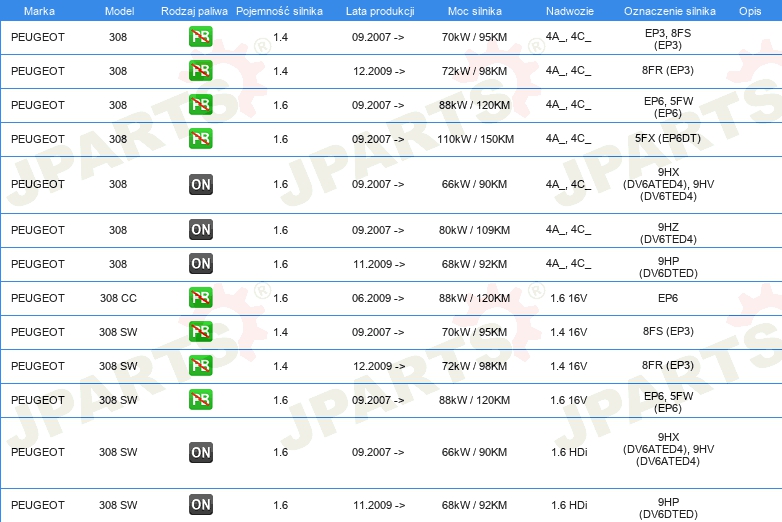Click diesel ON icon in 80kW / 109KM row
782x522 pixels.
200,230
